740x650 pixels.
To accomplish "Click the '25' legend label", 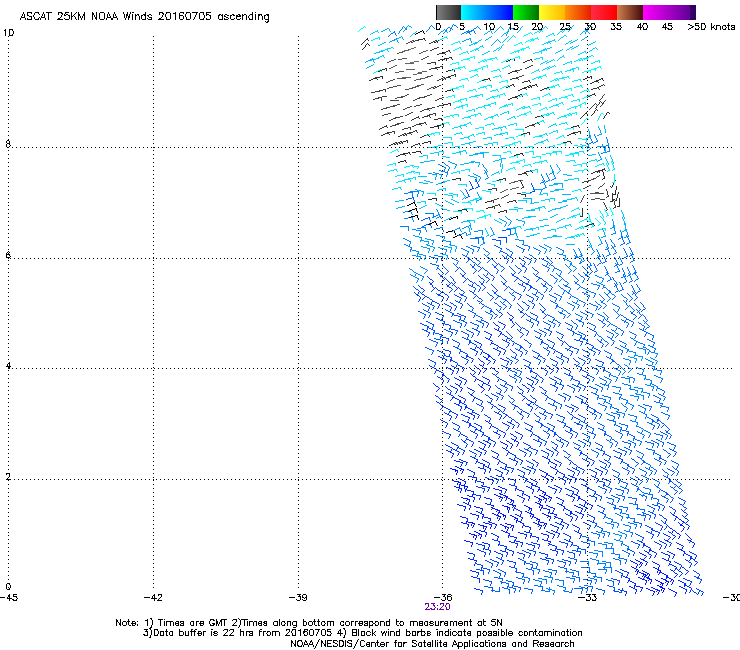I will pyautogui.click(x=565, y=27).
